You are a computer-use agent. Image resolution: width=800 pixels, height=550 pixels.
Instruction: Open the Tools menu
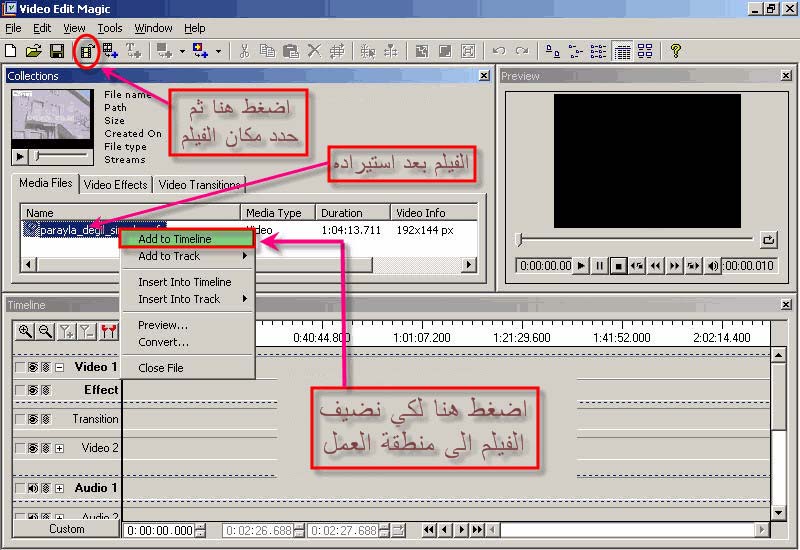pos(110,28)
